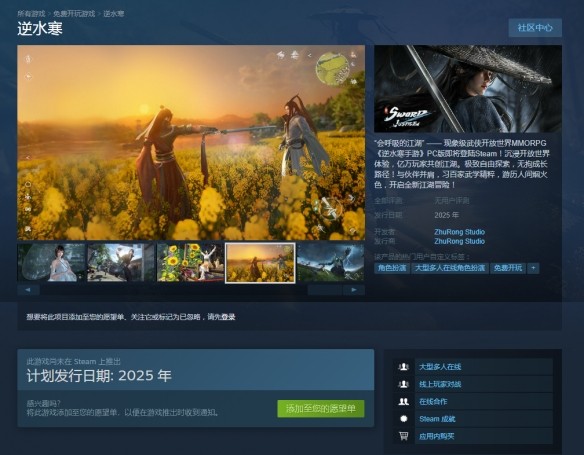This screenshot has height=455, width=584.
Task: Open developer ZhuRong Studio link
Action: coord(459,232)
